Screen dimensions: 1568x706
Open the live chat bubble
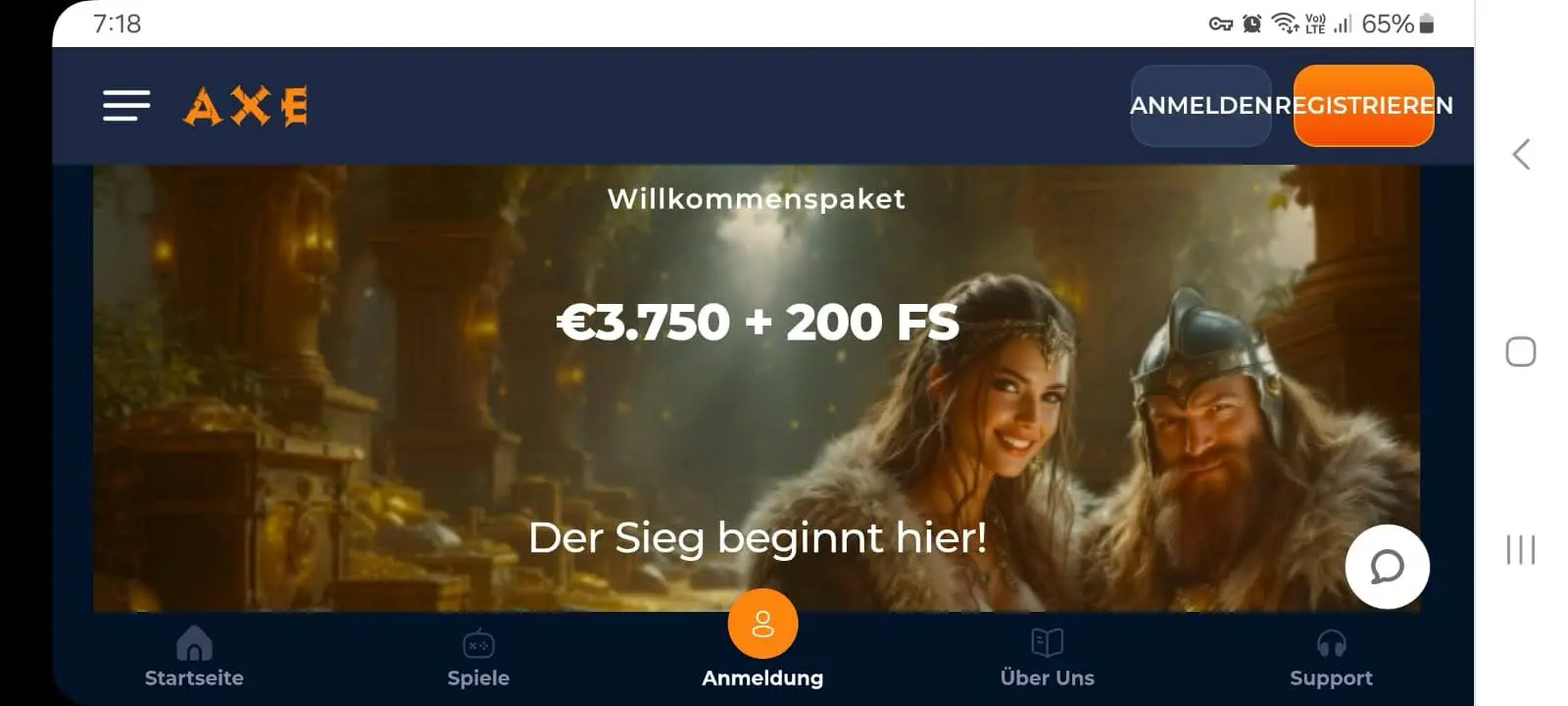tap(1387, 567)
